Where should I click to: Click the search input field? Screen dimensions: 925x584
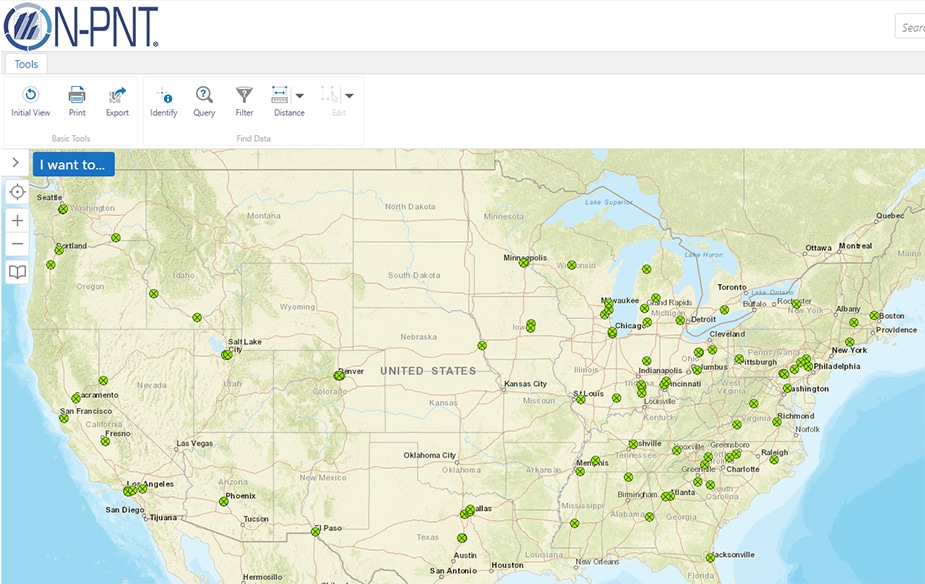[910, 27]
